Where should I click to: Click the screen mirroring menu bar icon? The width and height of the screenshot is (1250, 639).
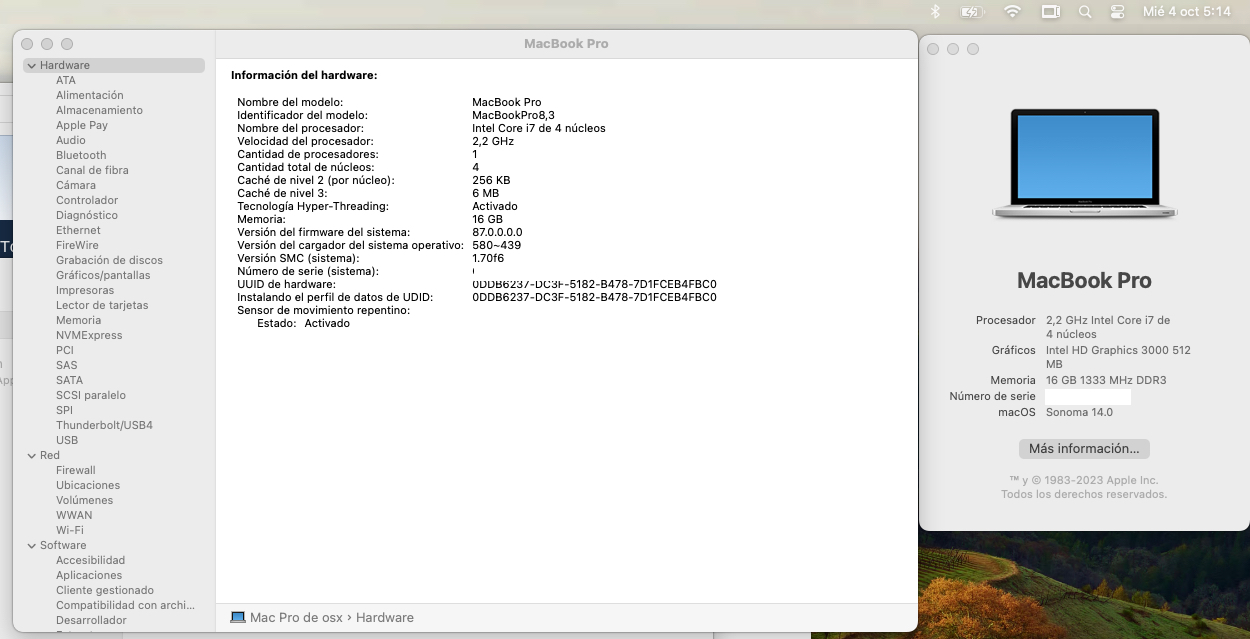[1050, 12]
